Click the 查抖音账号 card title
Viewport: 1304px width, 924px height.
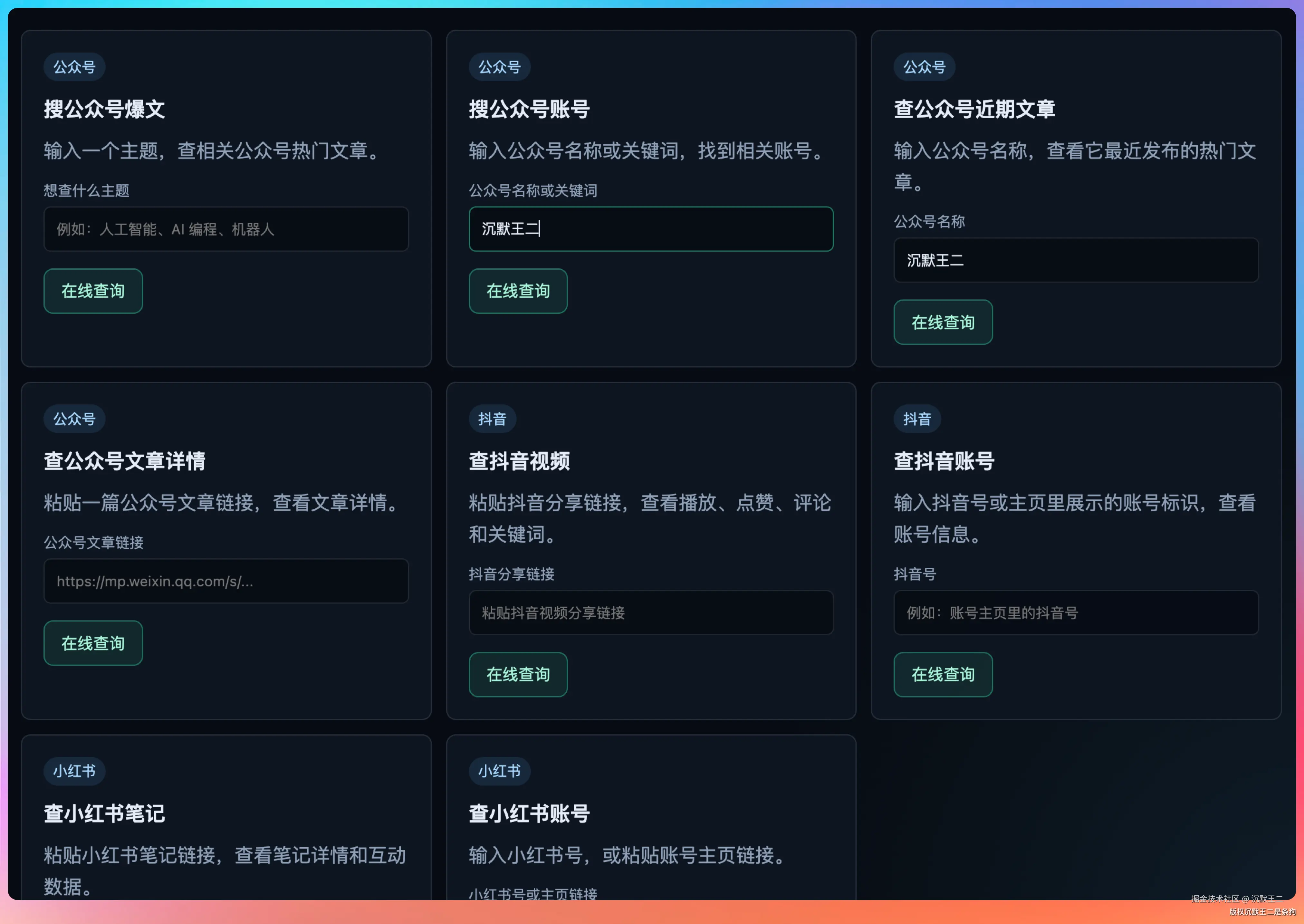(x=944, y=461)
